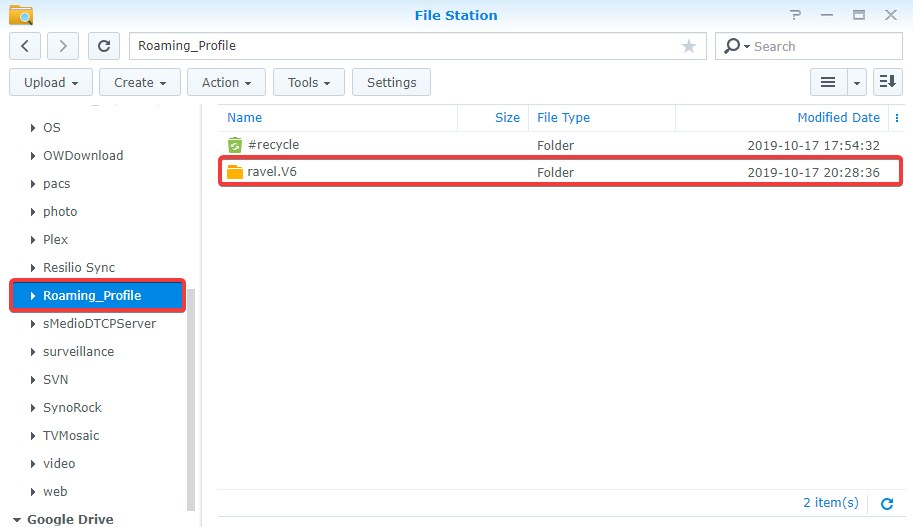The height and width of the screenshot is (527, 913).
Task: Open the Settings button
Action: pyautogui.click(x=391, y=82)
